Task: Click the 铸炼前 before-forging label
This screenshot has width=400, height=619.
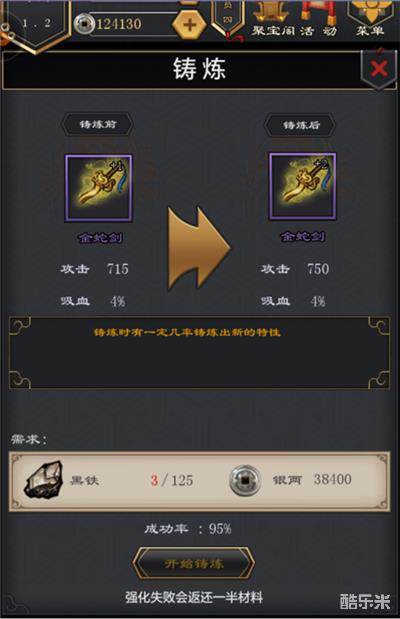Action: [98, 124]
